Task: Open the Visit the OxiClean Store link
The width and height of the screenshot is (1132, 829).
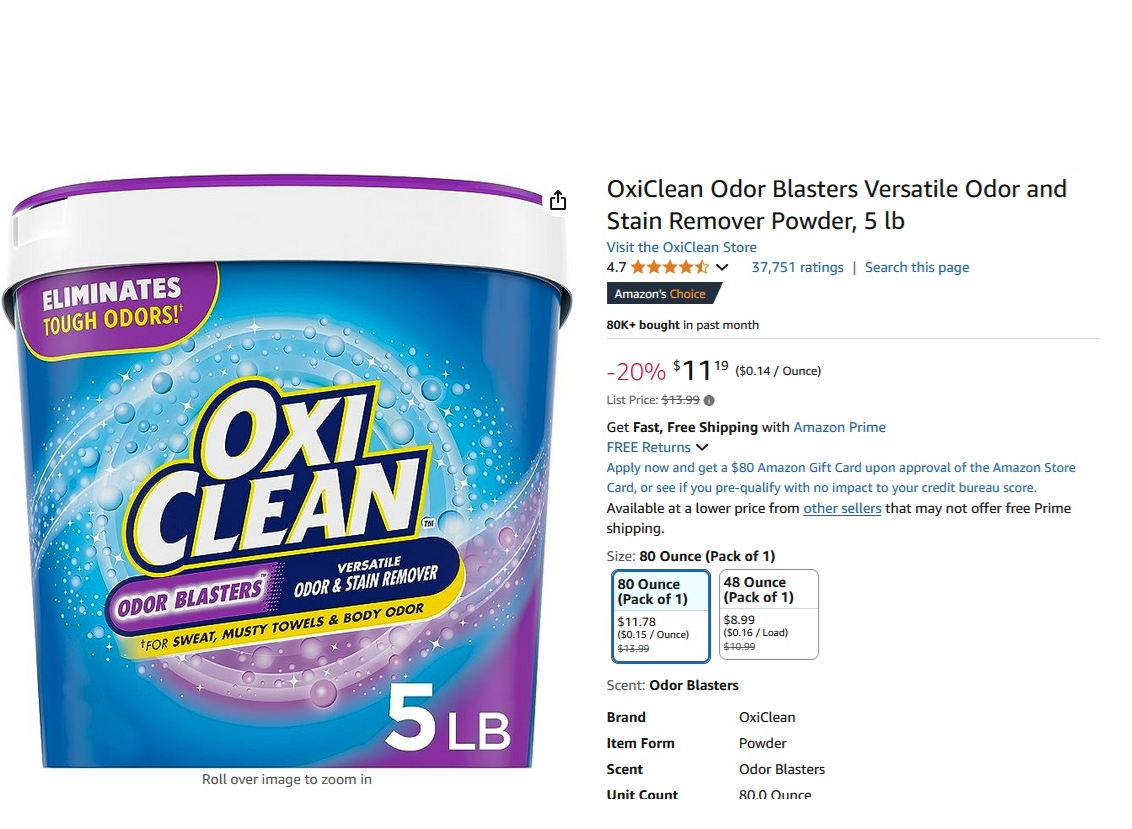Action: pyautogui.click(x=682, y=247)
